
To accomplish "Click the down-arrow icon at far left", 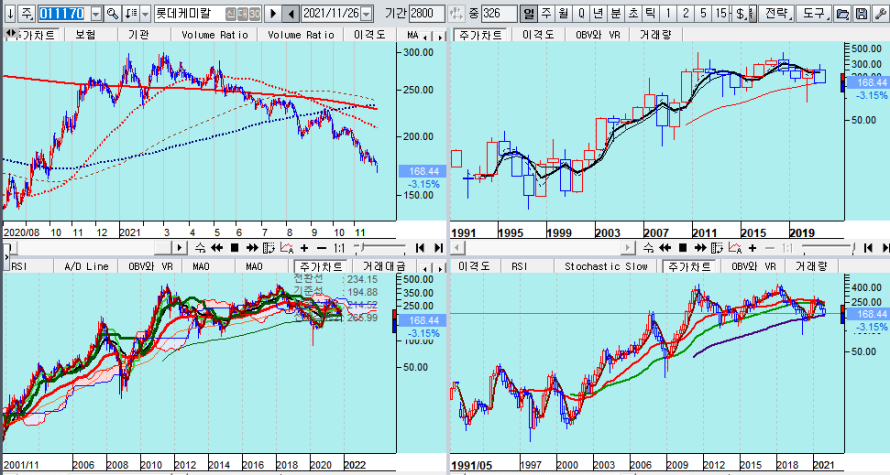I will coord(9,13).
